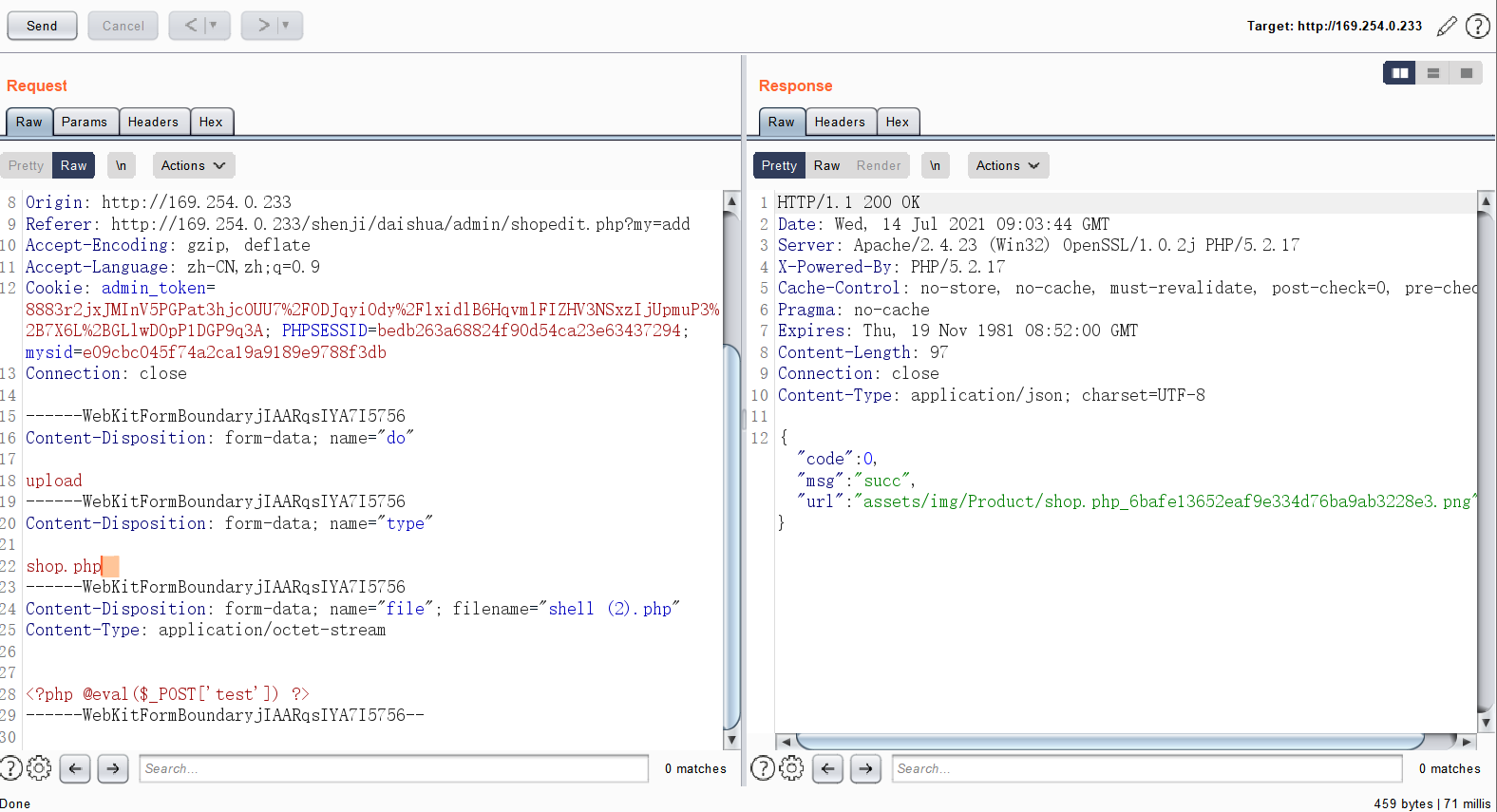
Task: Click the request '0 matches' label
Action: [x=695, y=768]
